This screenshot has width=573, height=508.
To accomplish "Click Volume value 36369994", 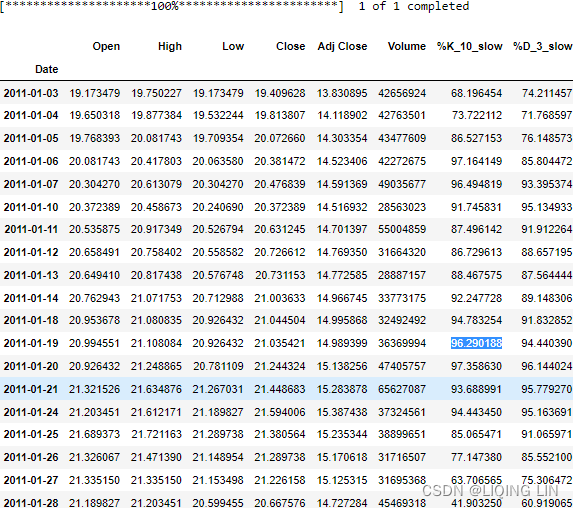I will pyautogui.click(x=402, y=344).
